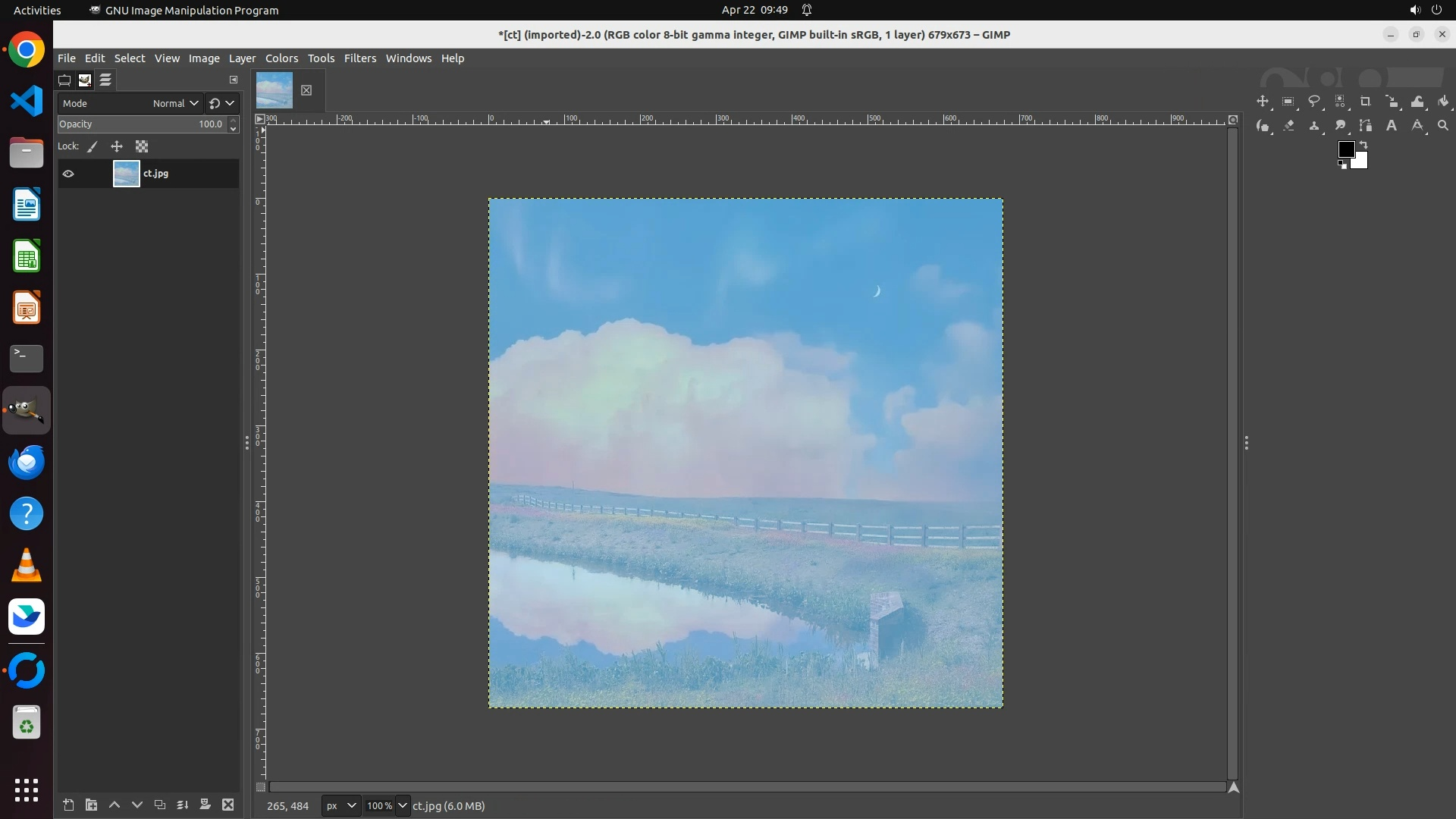The image size is (1456, 819).
Task: Open the zoom percentage 100% dropdown
Action: (402, 805)
